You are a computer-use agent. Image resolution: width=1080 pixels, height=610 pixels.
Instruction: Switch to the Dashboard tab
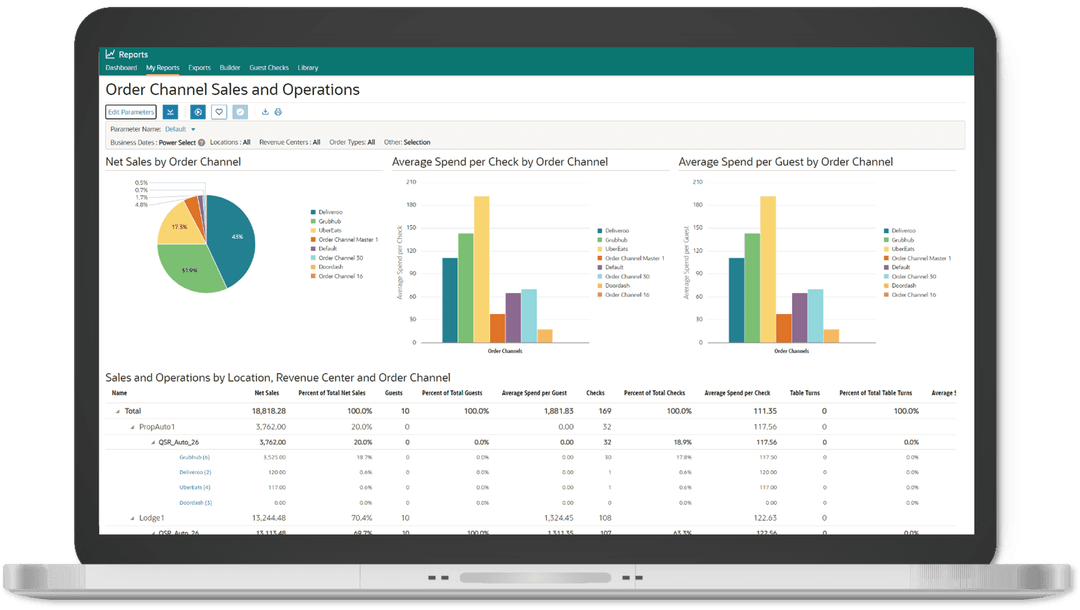coord(121,68)
